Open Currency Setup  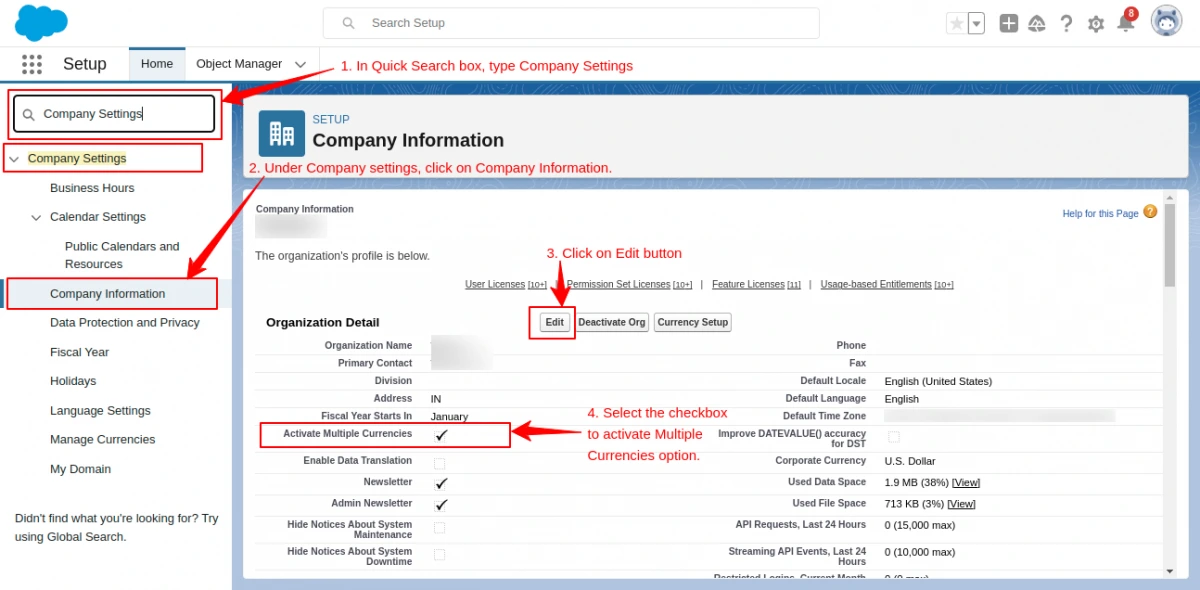tap(692, 322)
